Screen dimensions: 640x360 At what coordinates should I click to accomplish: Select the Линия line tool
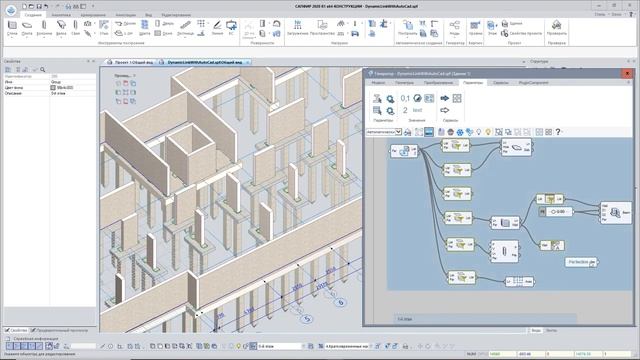coord(217,28)
